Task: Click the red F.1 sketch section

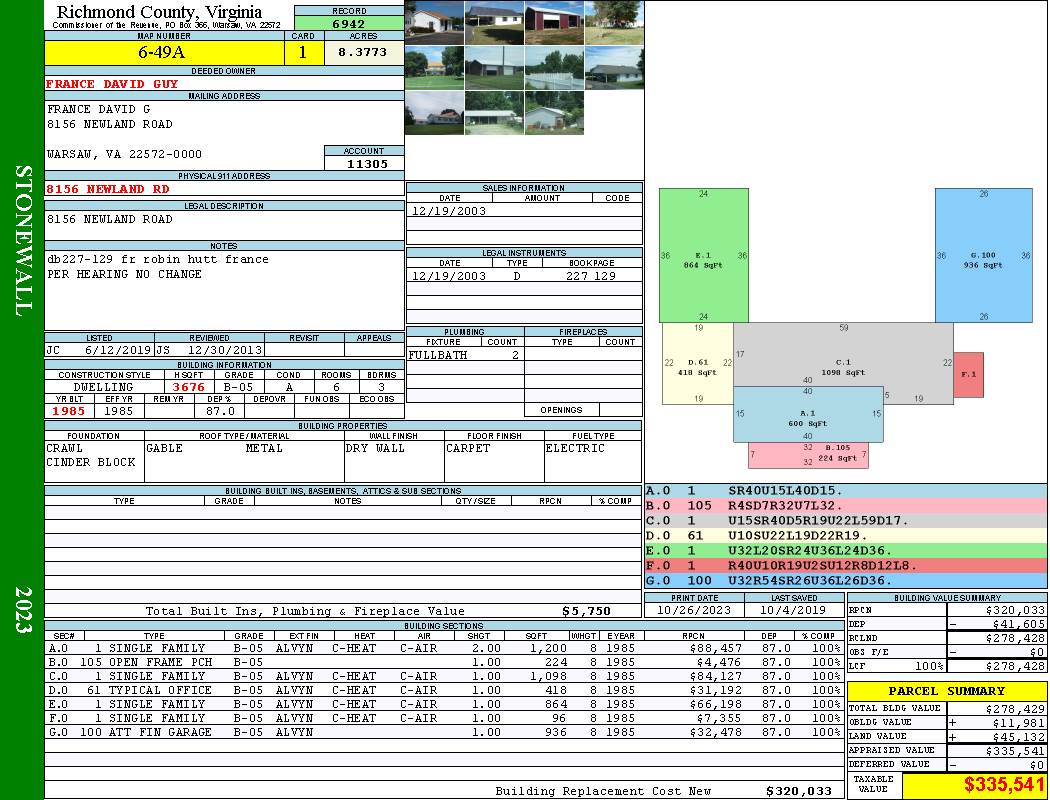Action: 968,374
